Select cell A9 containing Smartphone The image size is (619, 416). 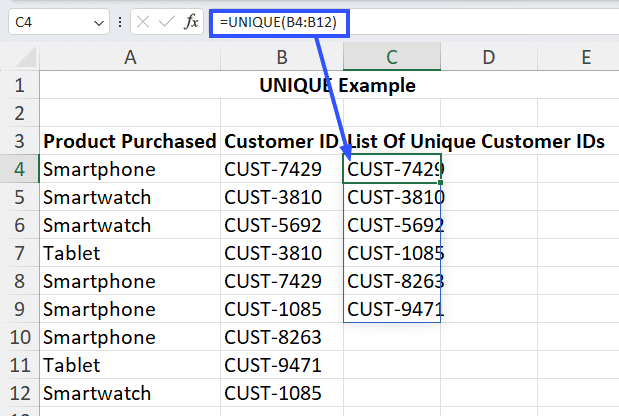point(130,309)
